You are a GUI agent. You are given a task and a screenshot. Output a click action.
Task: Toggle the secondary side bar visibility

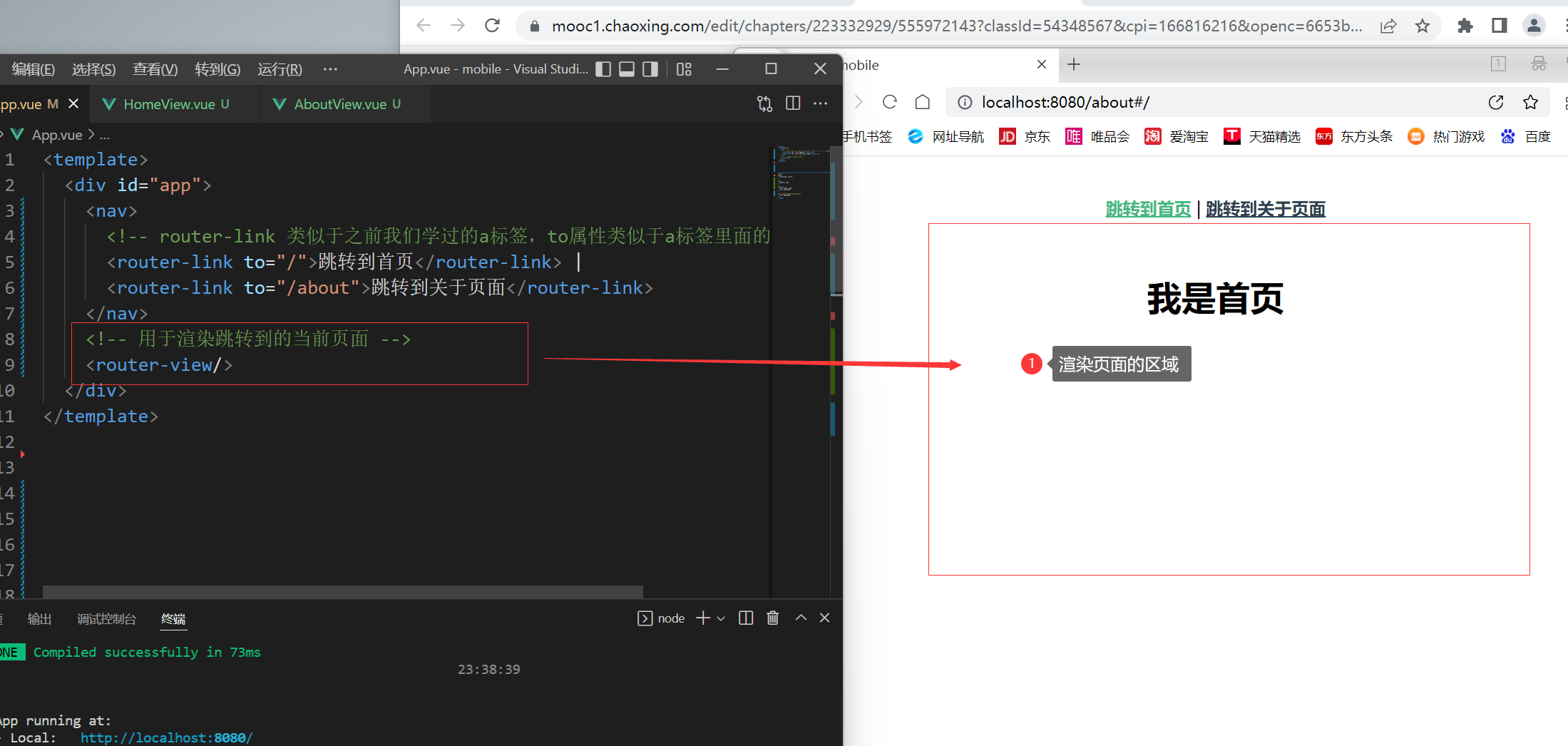click(650, 69)
